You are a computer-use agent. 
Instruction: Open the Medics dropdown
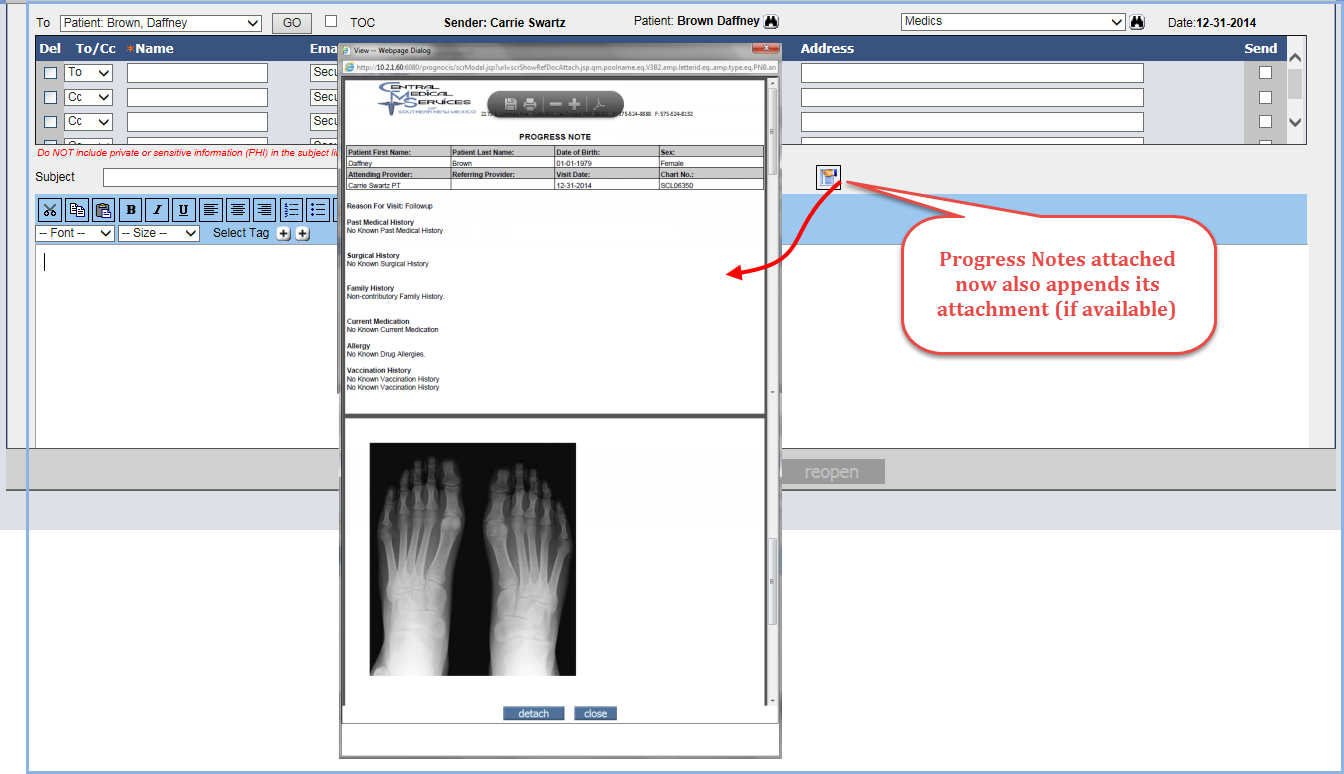[x=1013, y=21]
